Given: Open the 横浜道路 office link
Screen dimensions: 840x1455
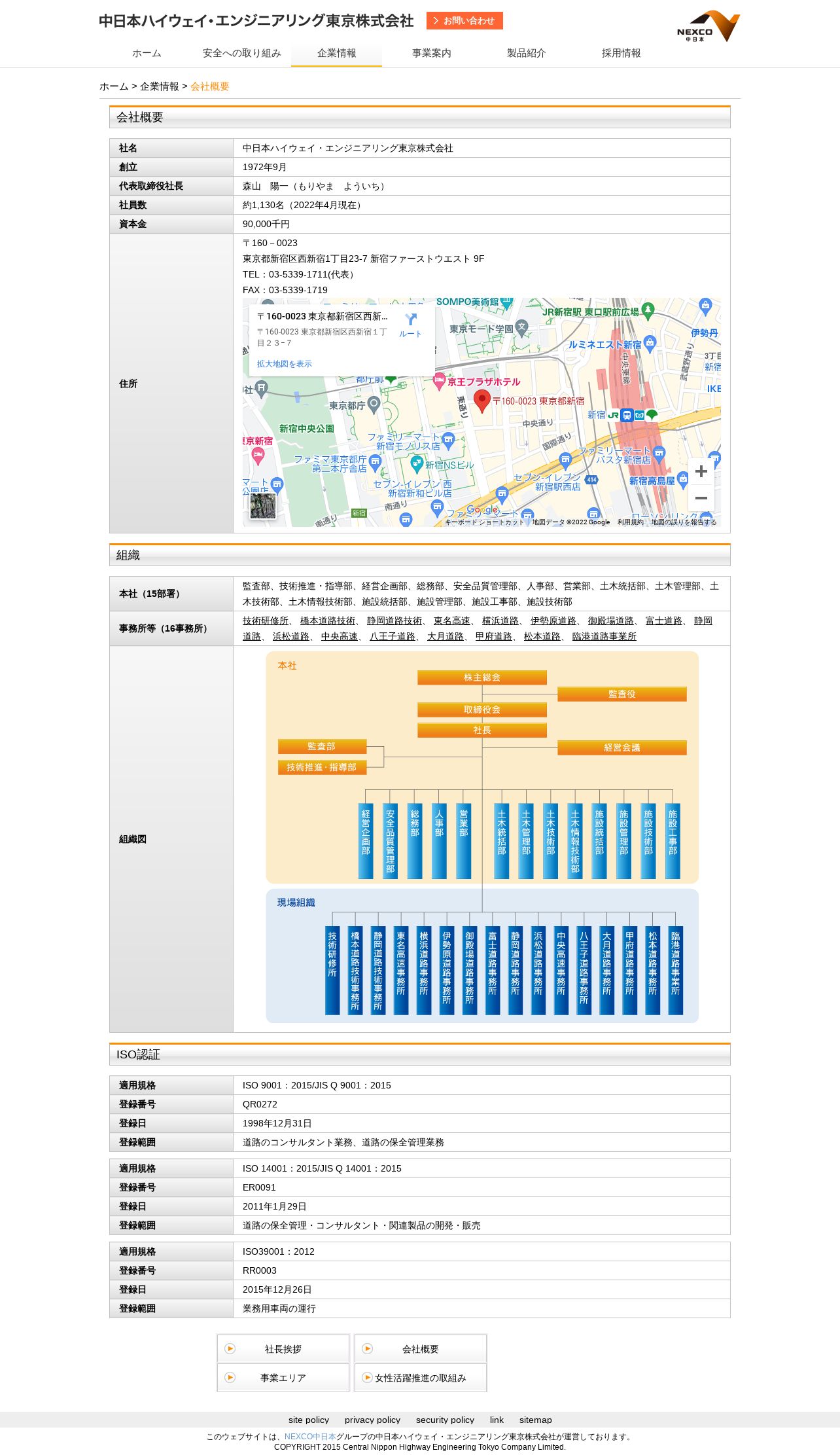Looking at the screenshot, I should pyautogui.click(x=500, y=620).
